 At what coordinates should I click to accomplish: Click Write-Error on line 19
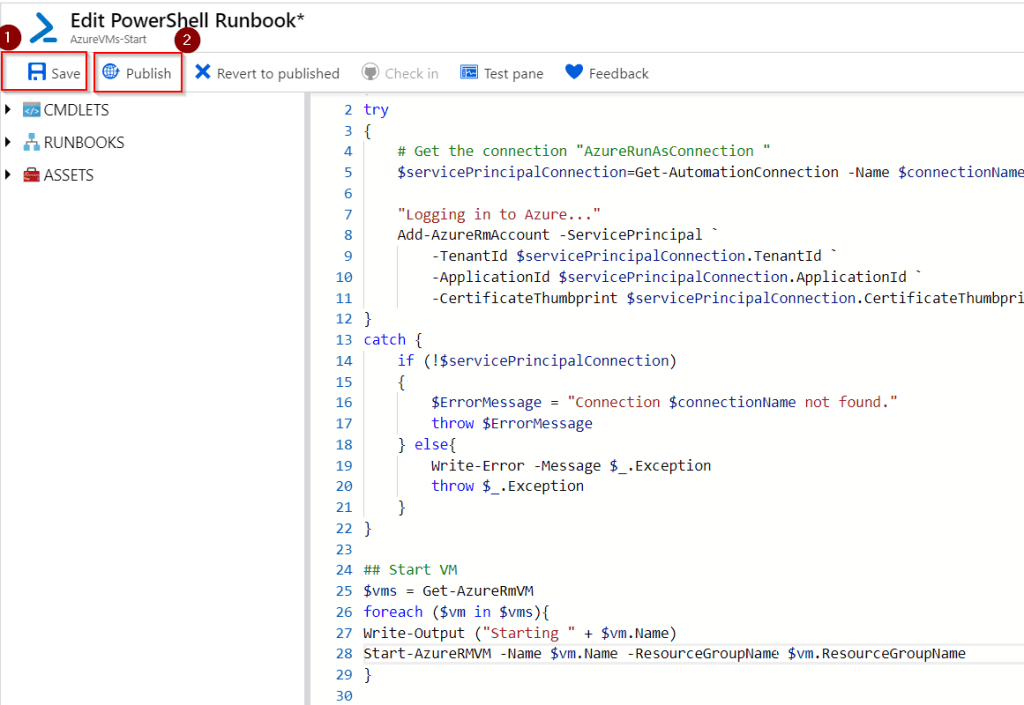[x=477, y=465]
